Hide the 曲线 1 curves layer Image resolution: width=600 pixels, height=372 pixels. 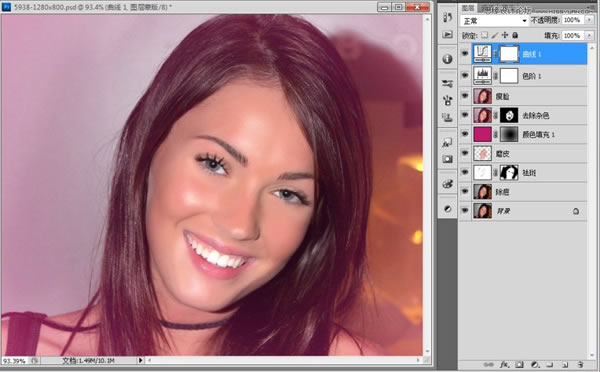pyautogui.click(x=465, y=54)
